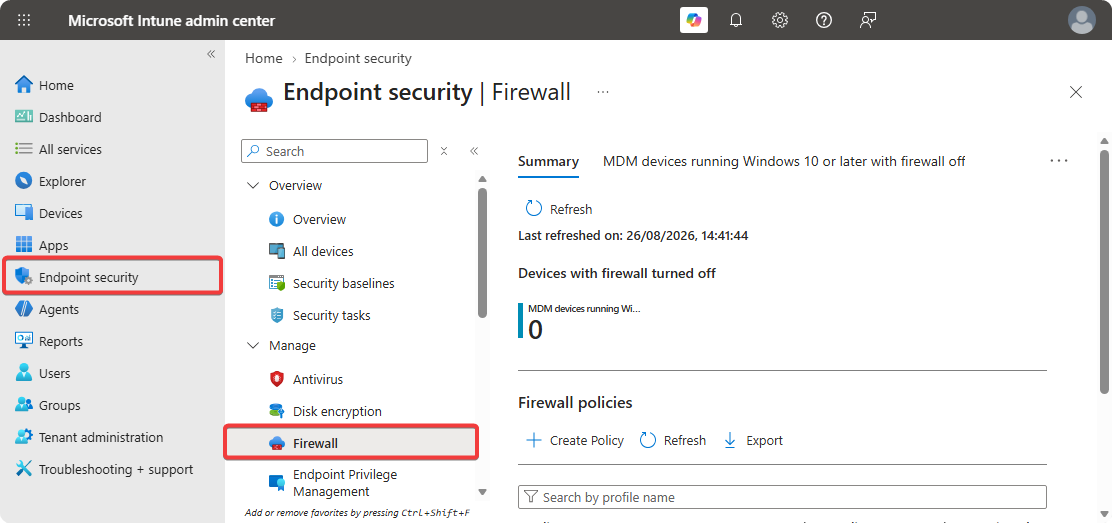1112x523 pixels.
Task: Open the tabs overflow ellipsis
Action: click(x=1059, y=161)
